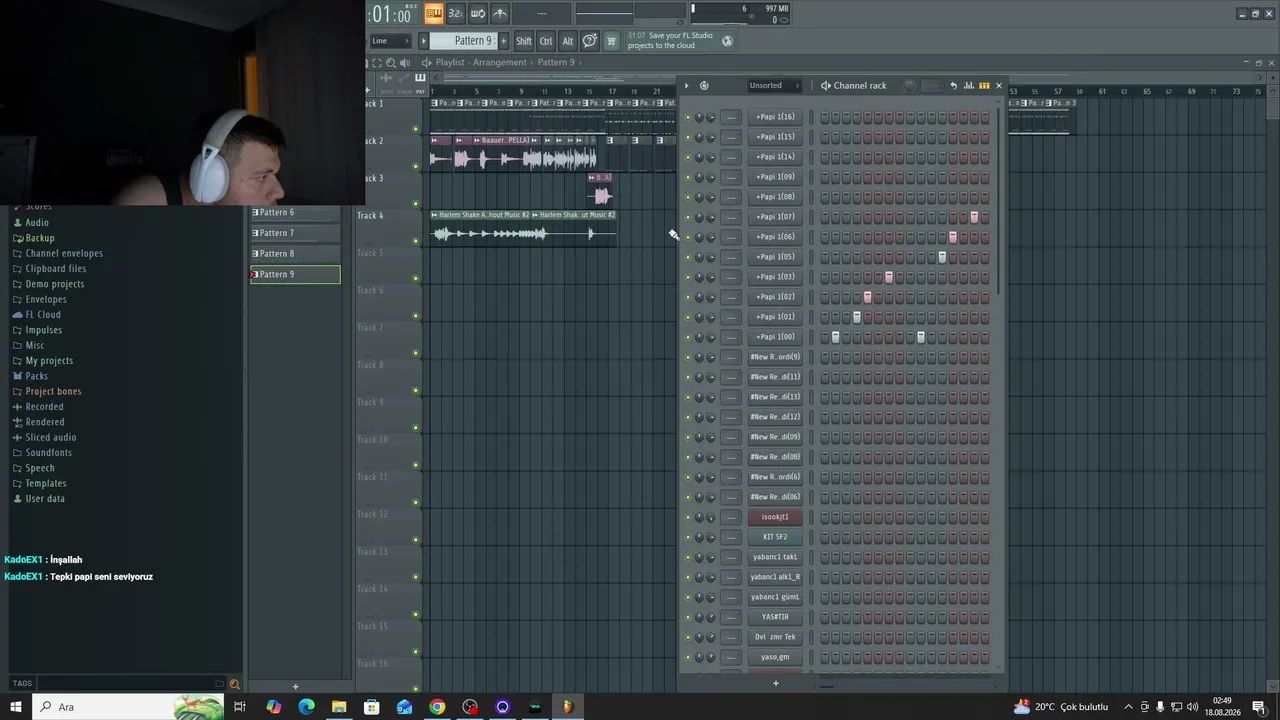The image size is (1280, 720).
Task: Click the globe icon beside cloud hint
Action: 727,41
